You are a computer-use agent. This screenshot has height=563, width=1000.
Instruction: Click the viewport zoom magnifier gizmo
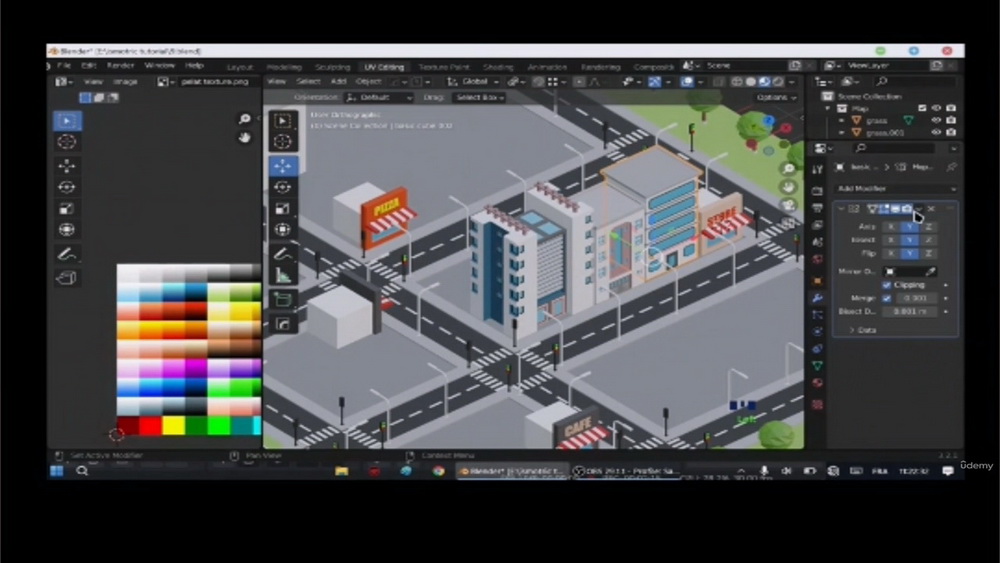[789, 168]
